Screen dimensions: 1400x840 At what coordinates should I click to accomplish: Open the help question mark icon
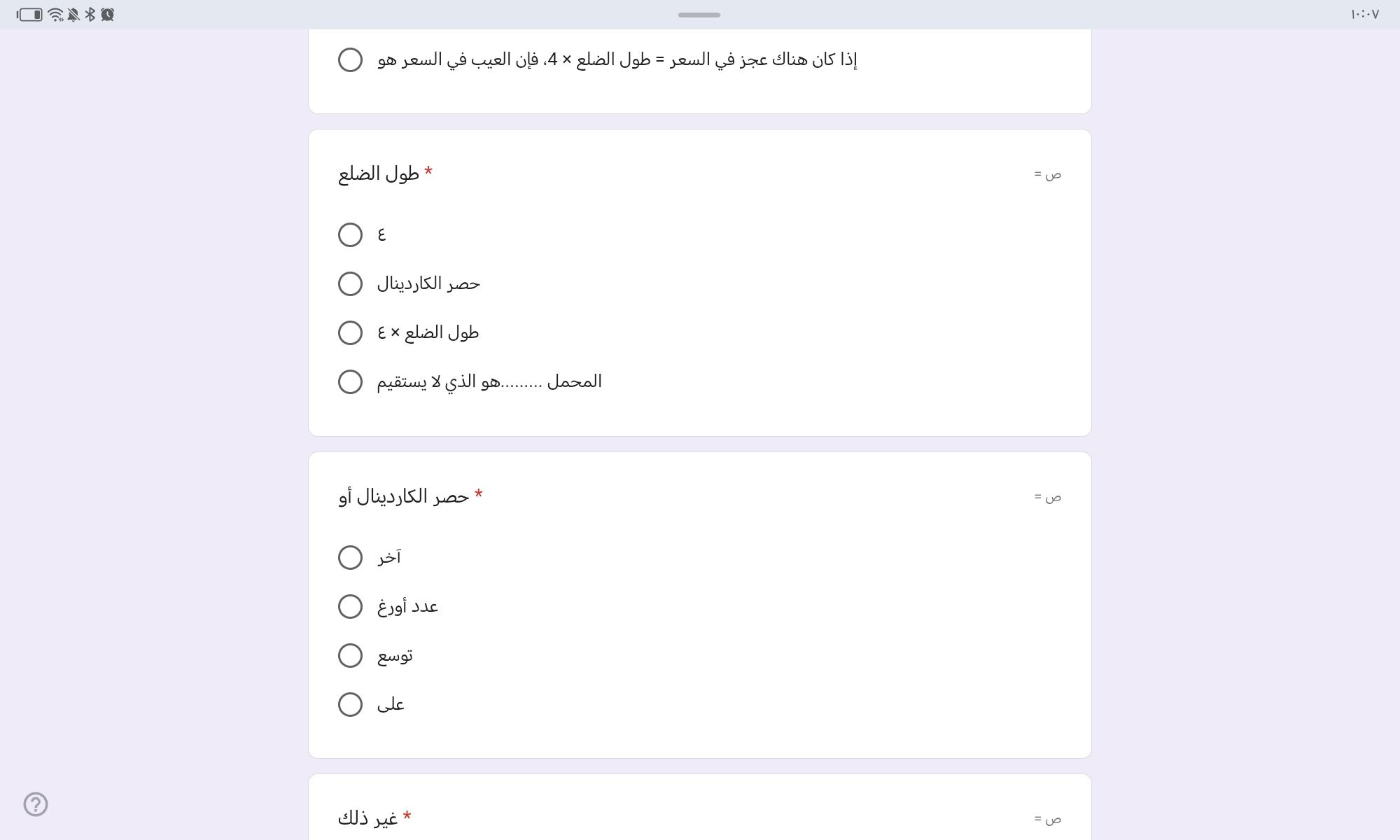(36, 804)
